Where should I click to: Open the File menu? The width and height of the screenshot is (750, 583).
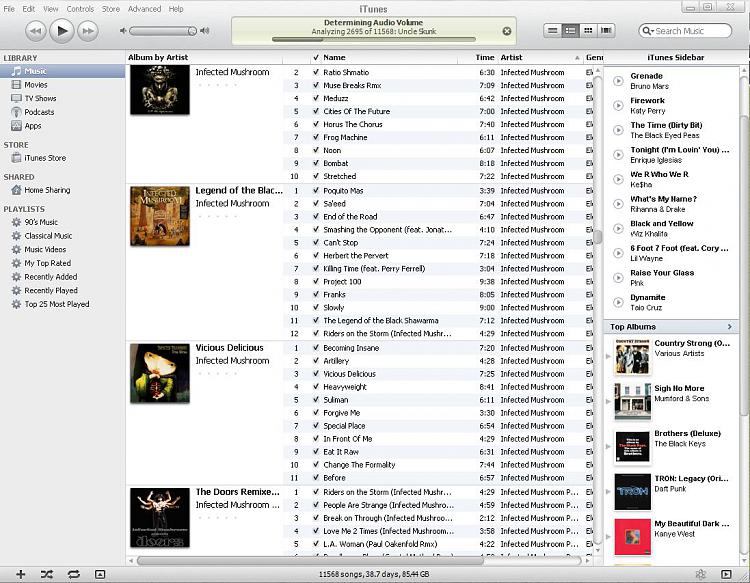pyautogui.click(x=9, y=9)
